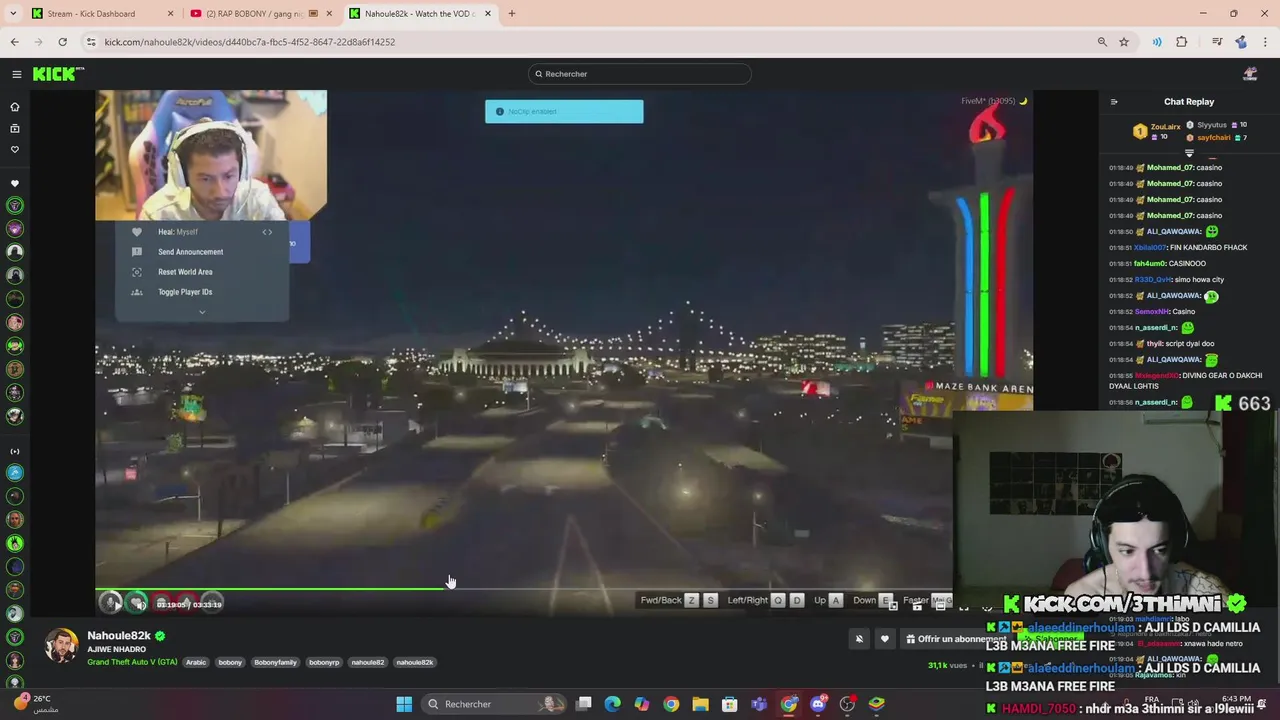Open the weather widget showing 26°C
This screenshot has height=720, width=1280.
pyautogui.click(x=35, y=703)
